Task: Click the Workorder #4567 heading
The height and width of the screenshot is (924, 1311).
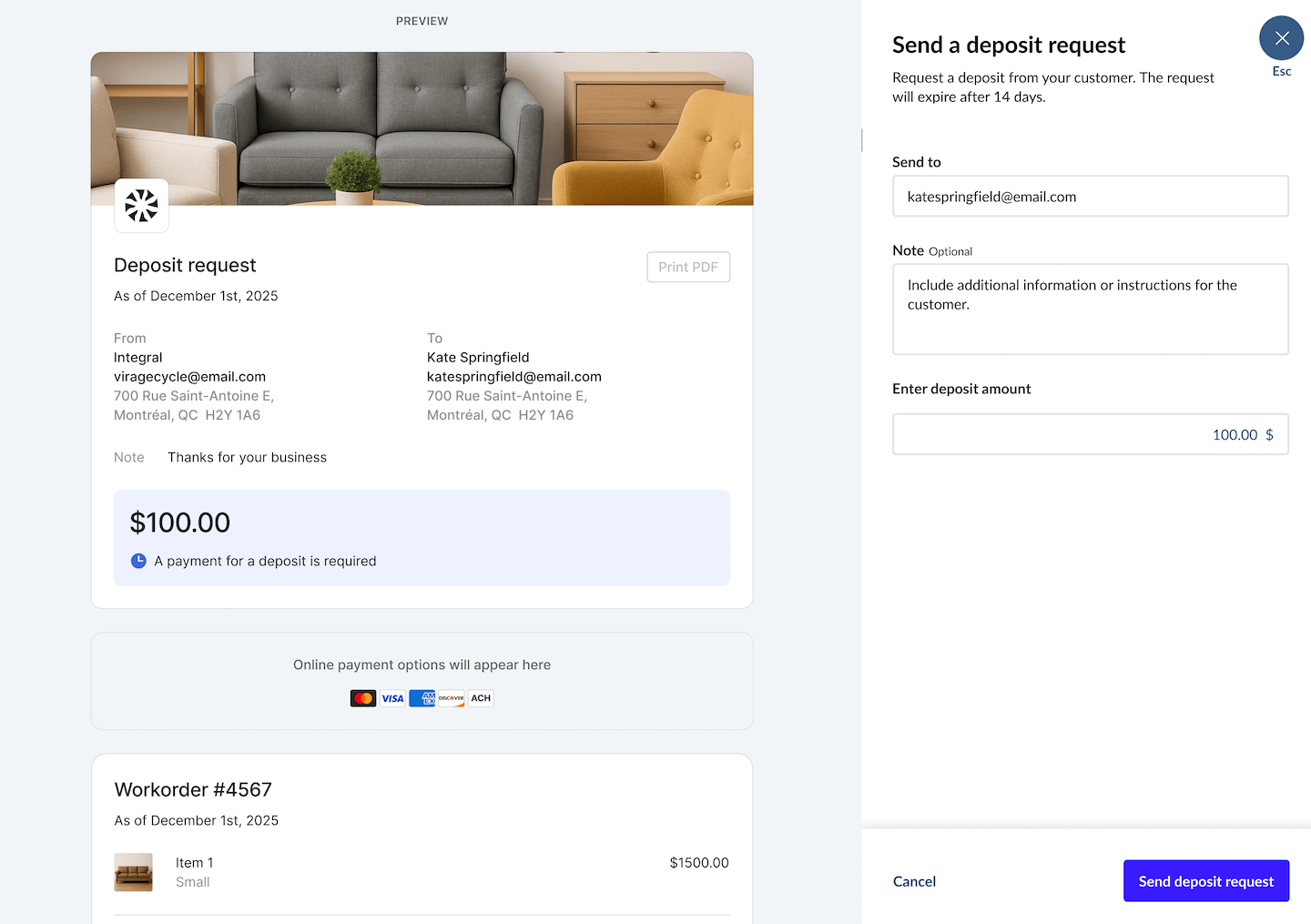Action: coord(192,789)
